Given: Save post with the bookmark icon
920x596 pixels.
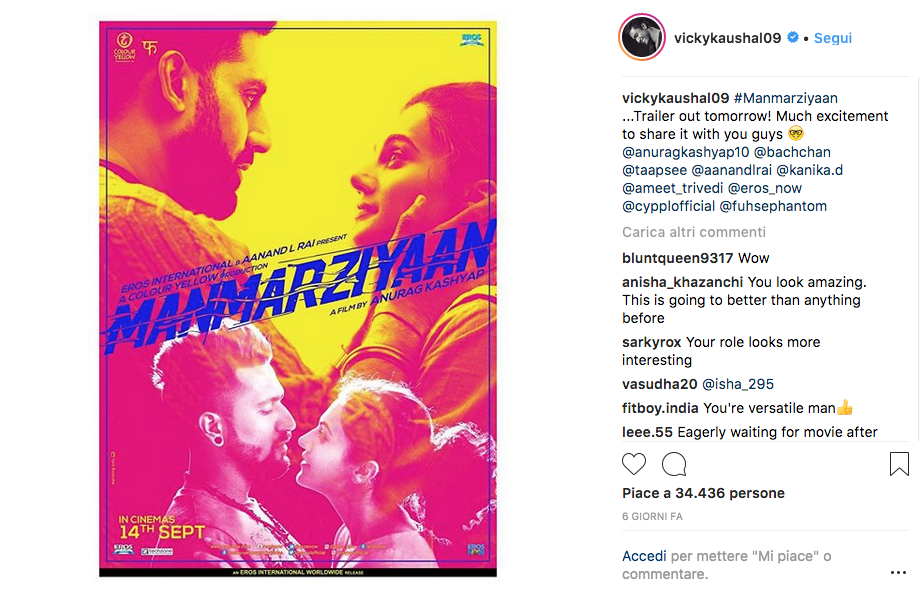Looking at the screenshot, I should coord(899,463).
